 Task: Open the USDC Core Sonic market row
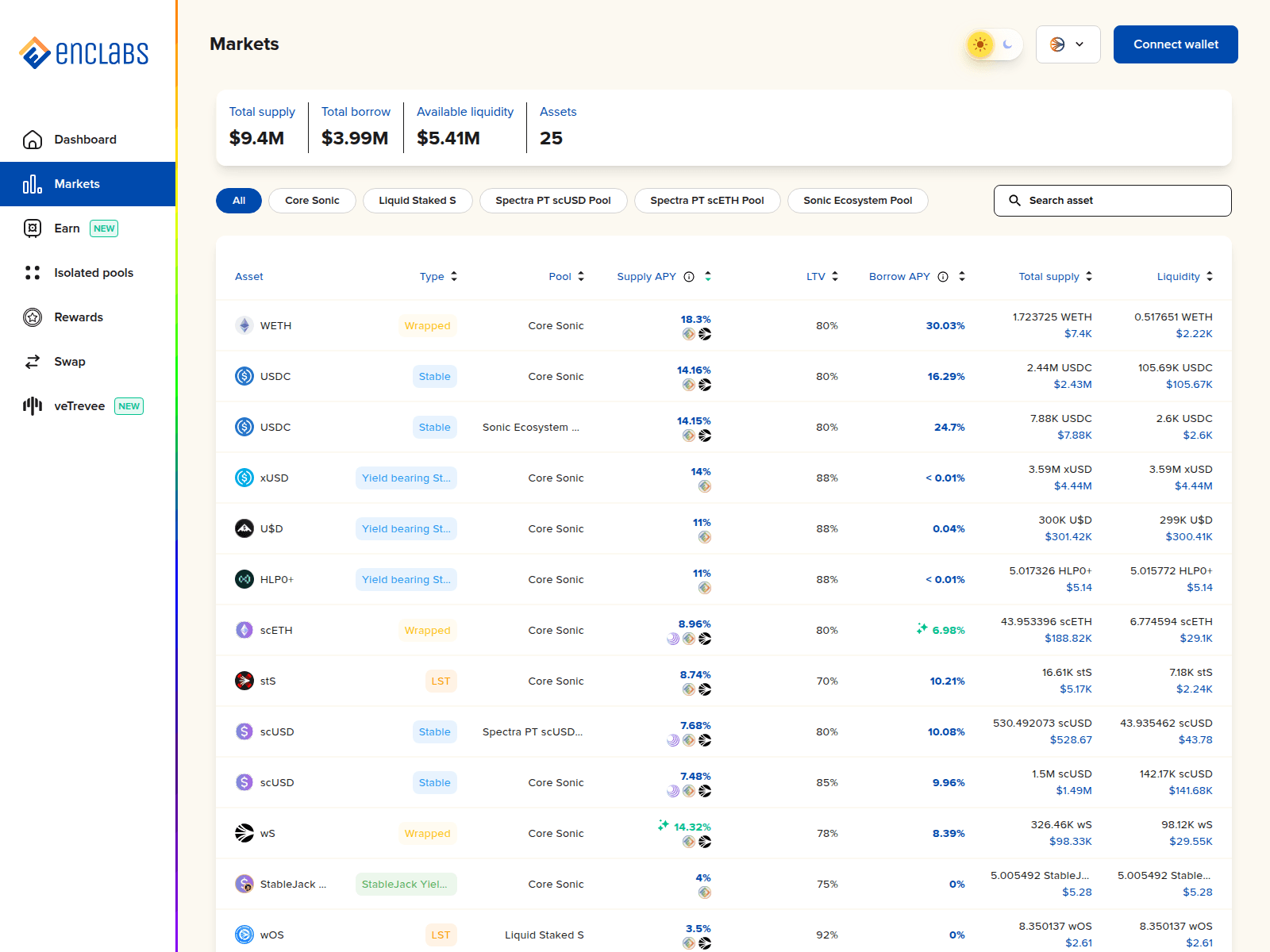point(724,376)
